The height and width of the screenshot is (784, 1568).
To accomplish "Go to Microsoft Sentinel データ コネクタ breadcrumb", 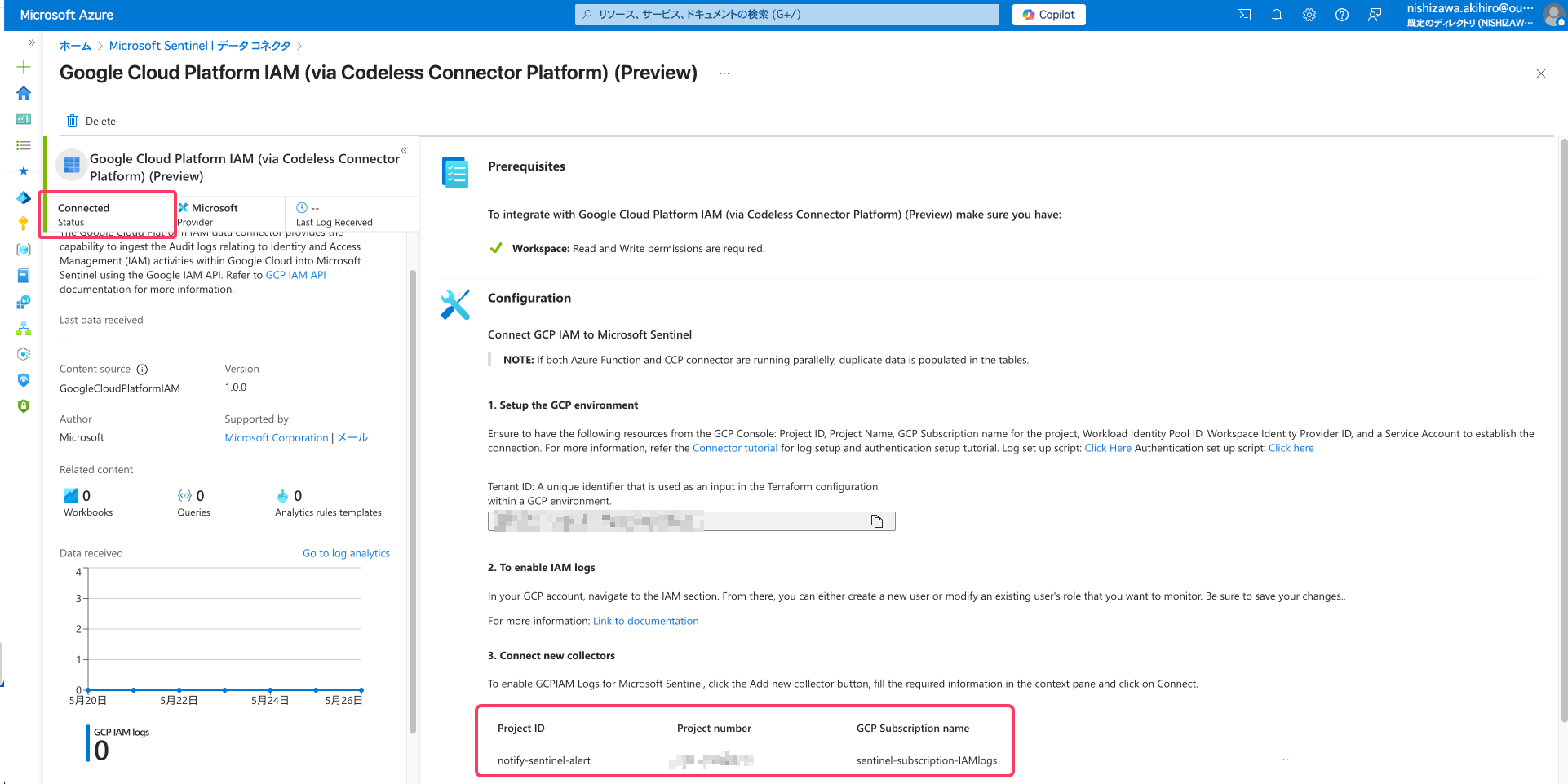I will (200, 46).
